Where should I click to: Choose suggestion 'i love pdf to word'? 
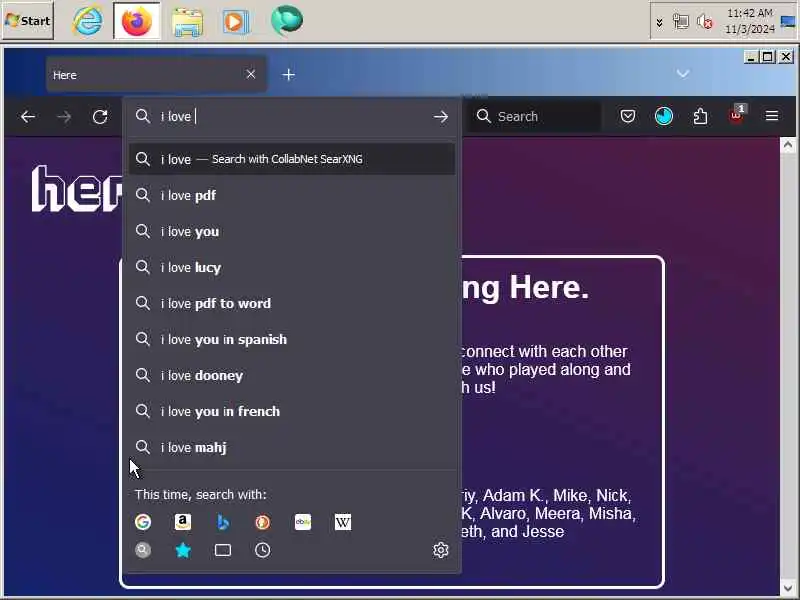(x=291, y=304)
